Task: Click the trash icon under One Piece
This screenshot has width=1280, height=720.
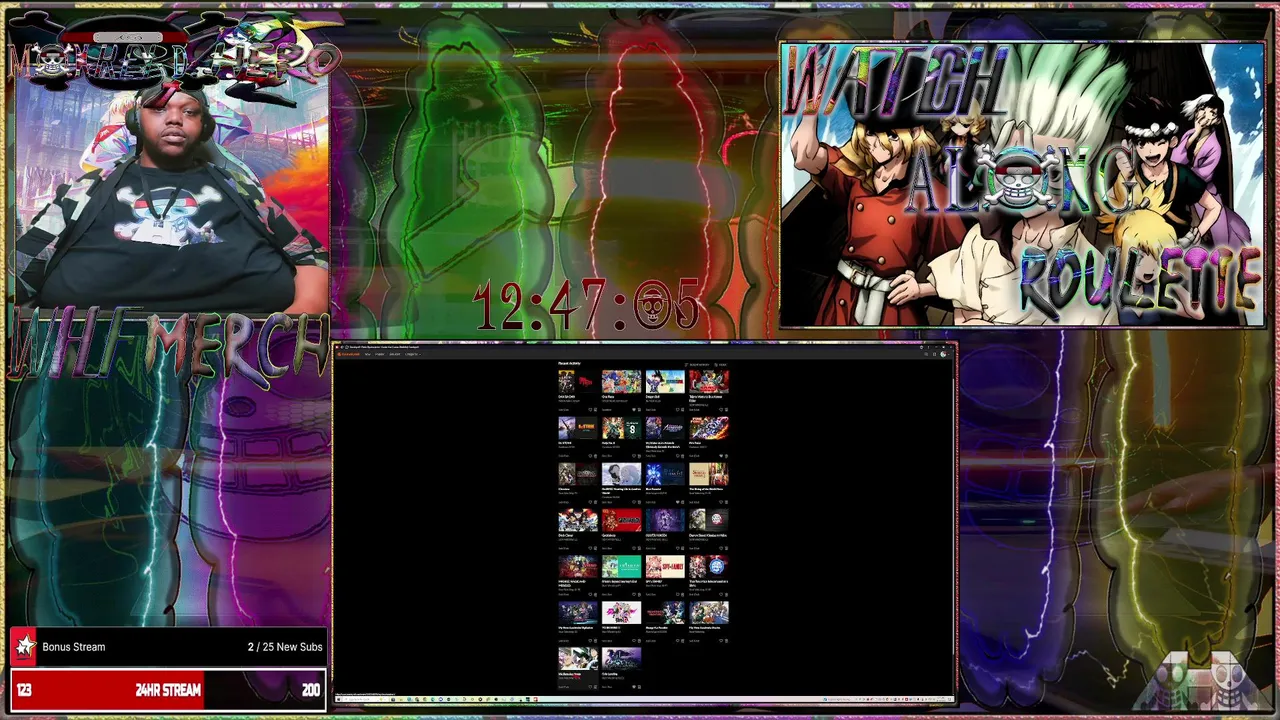Action: coord(639,410)
